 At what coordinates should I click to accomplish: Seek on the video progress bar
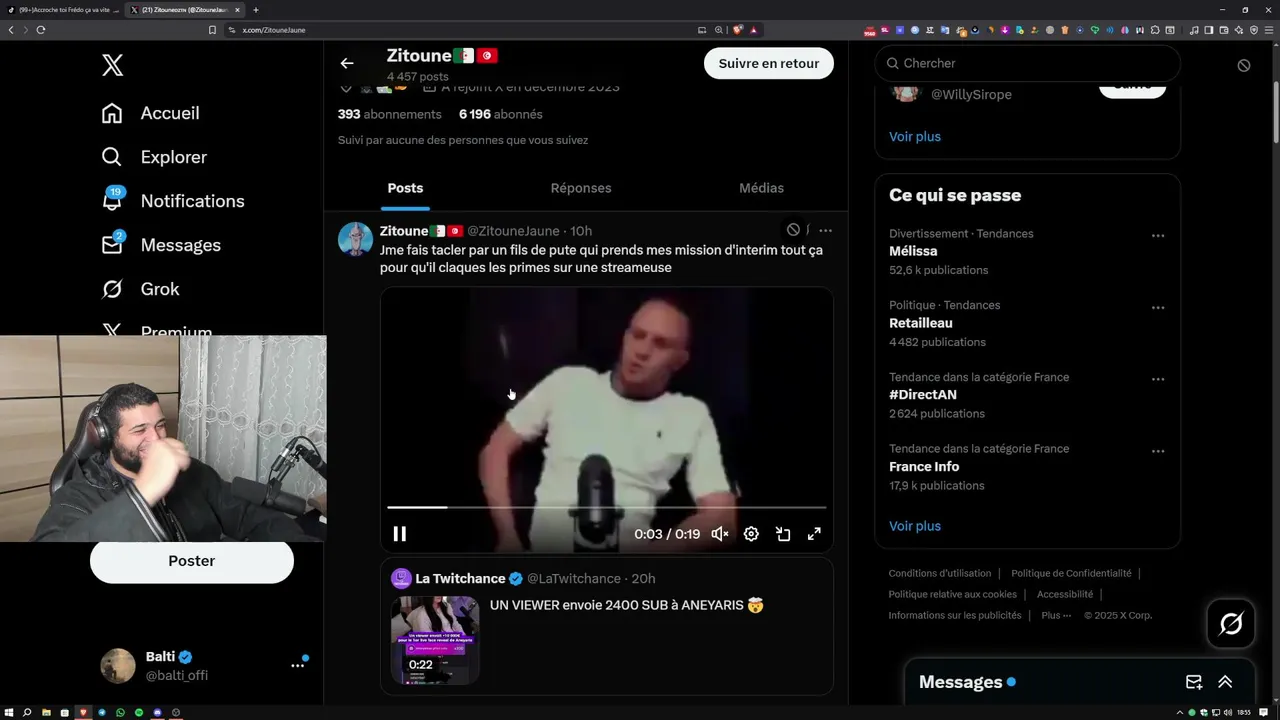click(x=606, y=508)
